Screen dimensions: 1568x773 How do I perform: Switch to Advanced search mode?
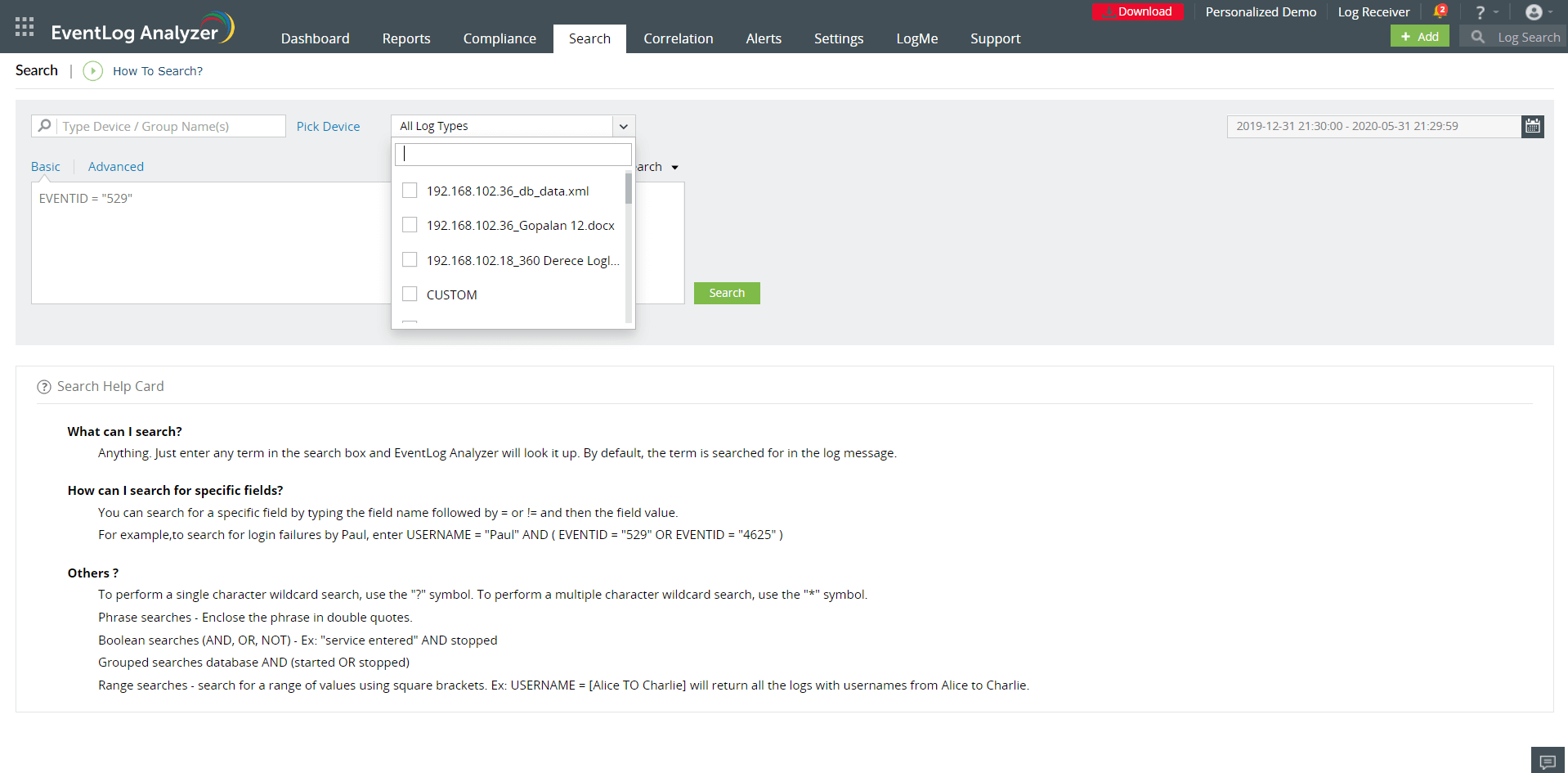coord(116,167)
